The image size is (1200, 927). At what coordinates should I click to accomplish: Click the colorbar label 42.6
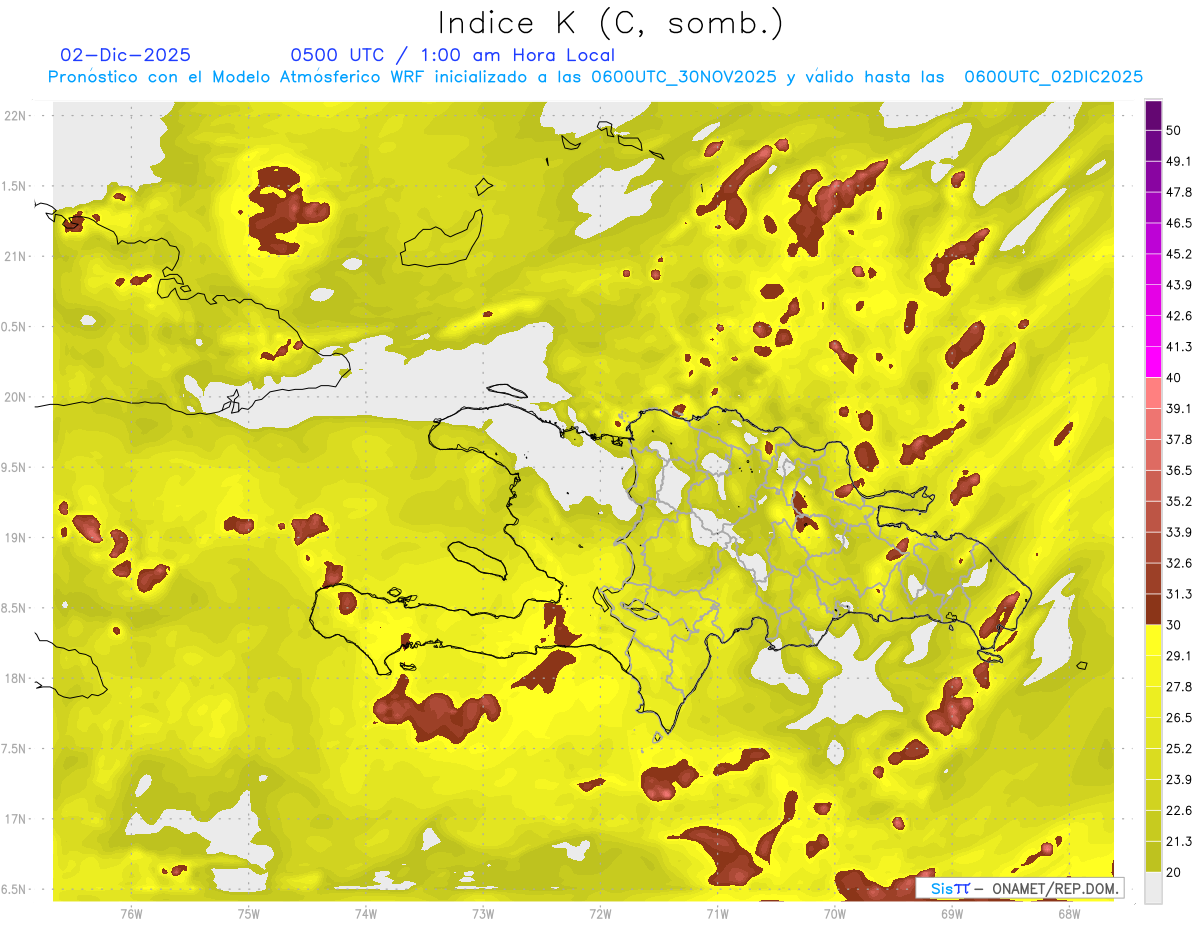coord(1179,316)
